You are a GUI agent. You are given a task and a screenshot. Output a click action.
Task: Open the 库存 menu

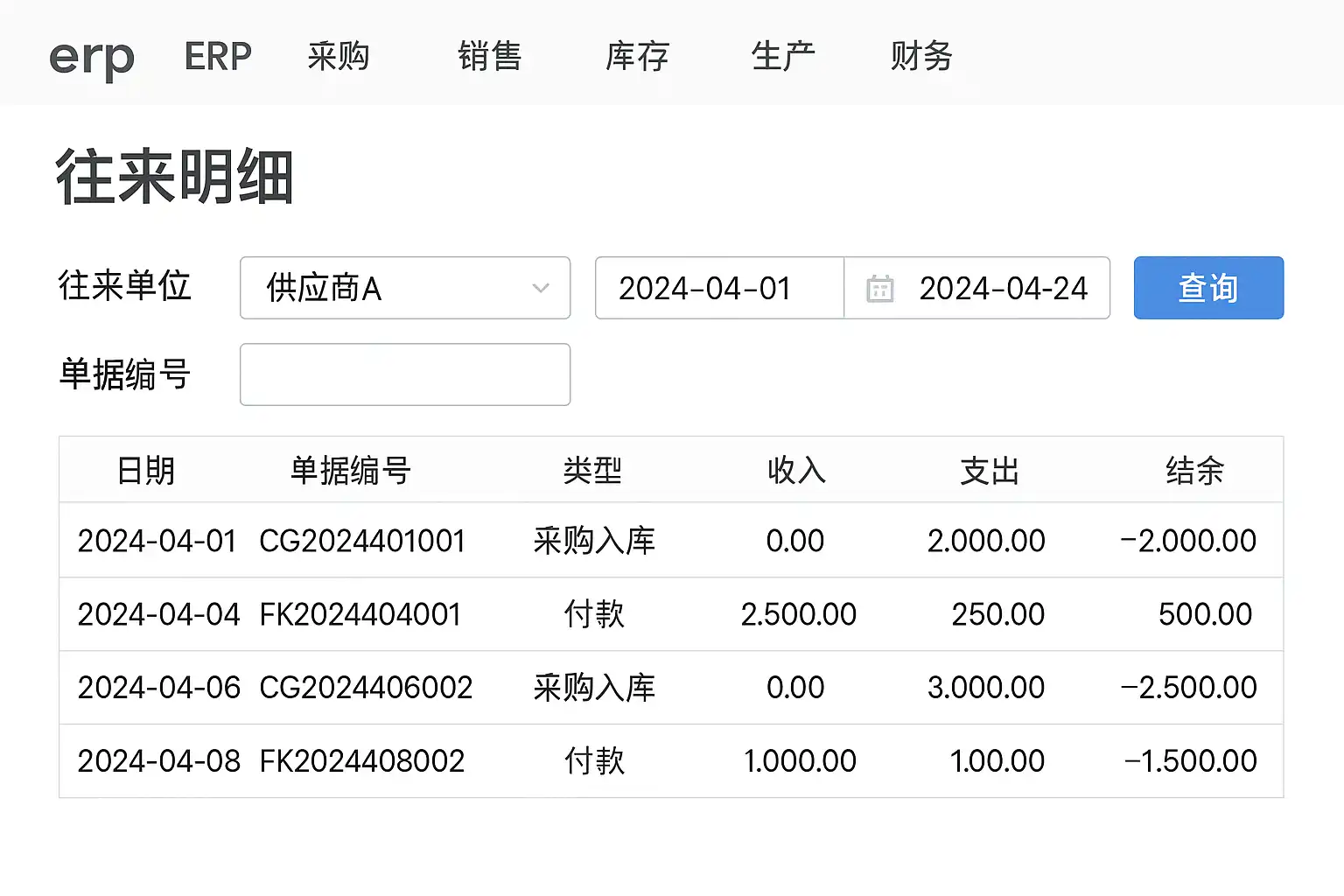click(x=637, y=56)
